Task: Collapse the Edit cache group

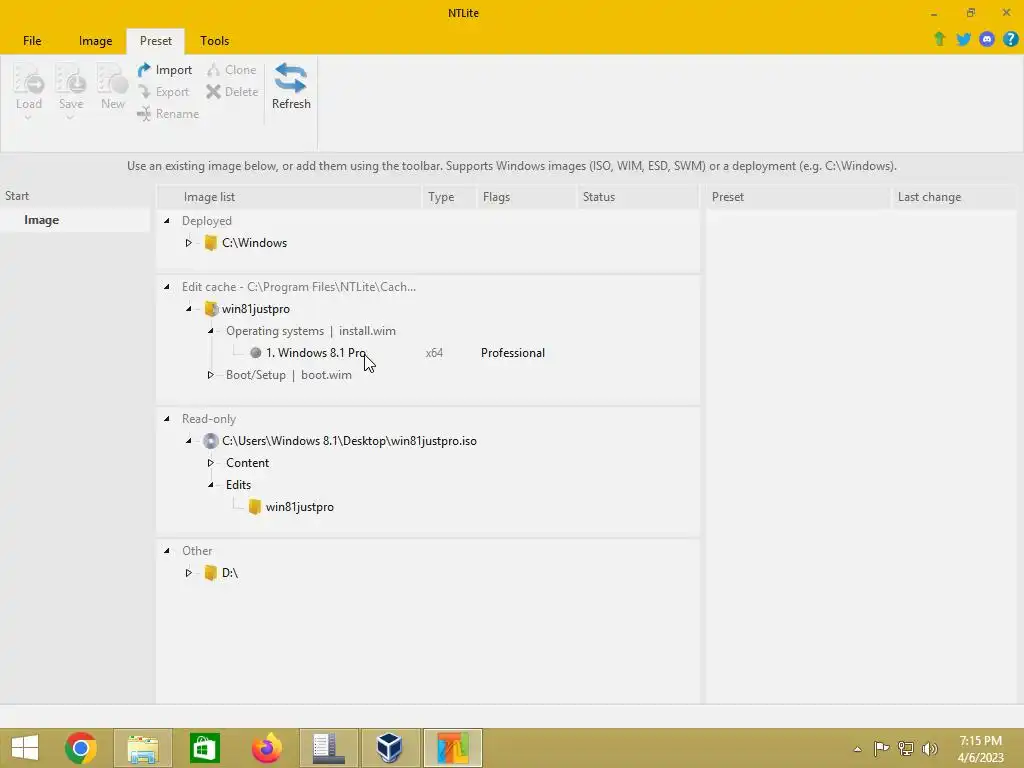Action: coord(167,287)
